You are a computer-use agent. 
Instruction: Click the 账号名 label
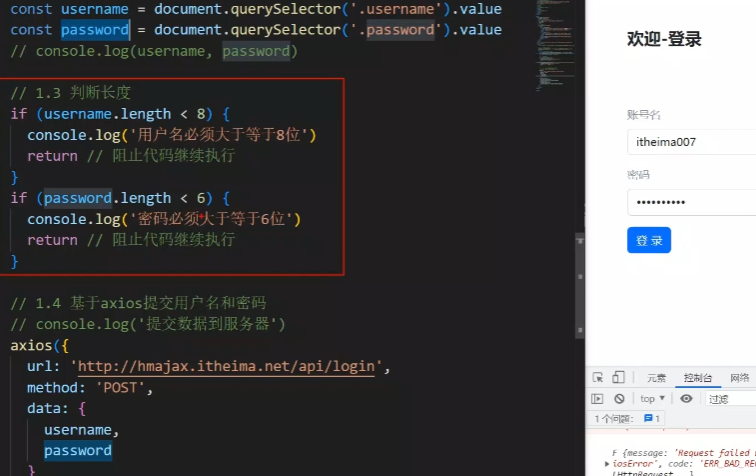click(643, 115)
